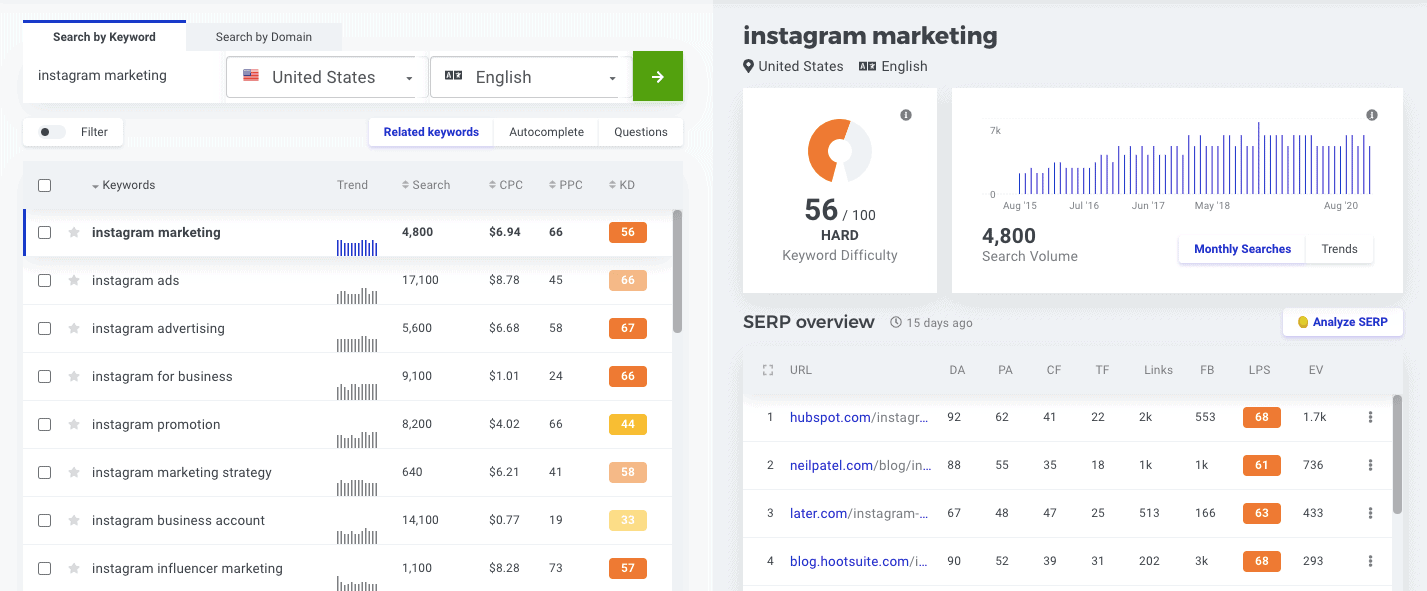This screenshot has width=1427, height=591.
Task: Check the instagram advertising row checkbox
Action: click(44, 329)
